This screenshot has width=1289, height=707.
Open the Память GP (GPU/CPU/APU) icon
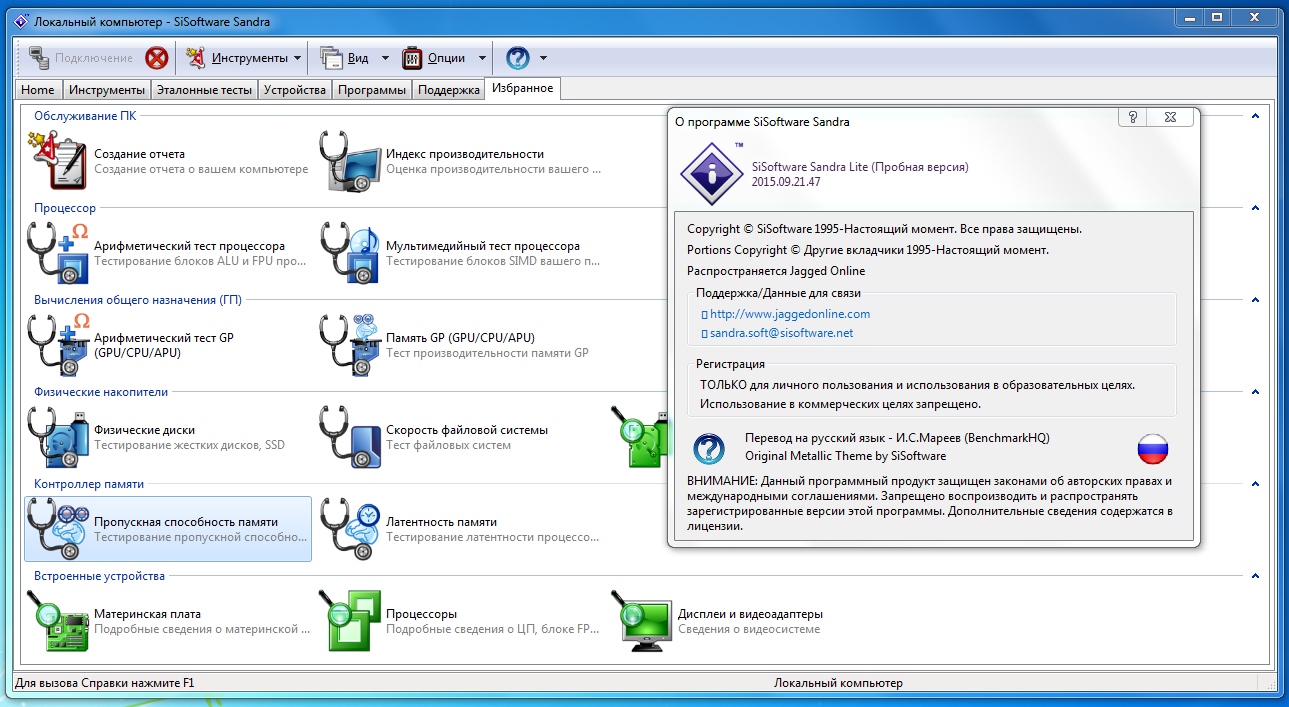(350, 345)
